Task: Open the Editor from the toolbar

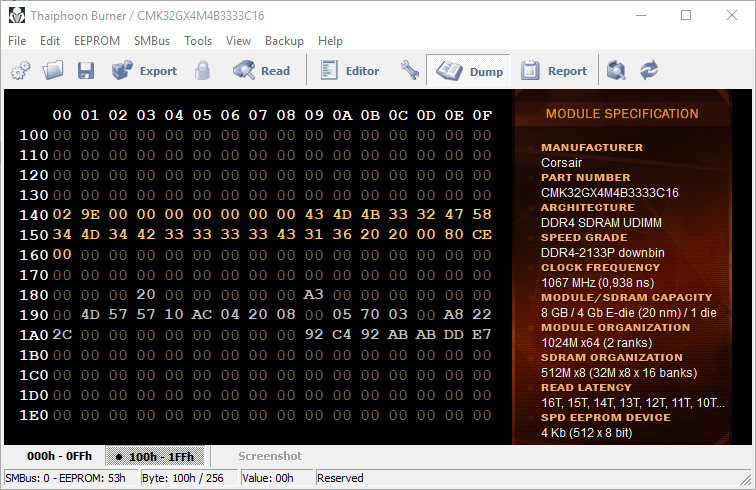Action: click(350, 71)
